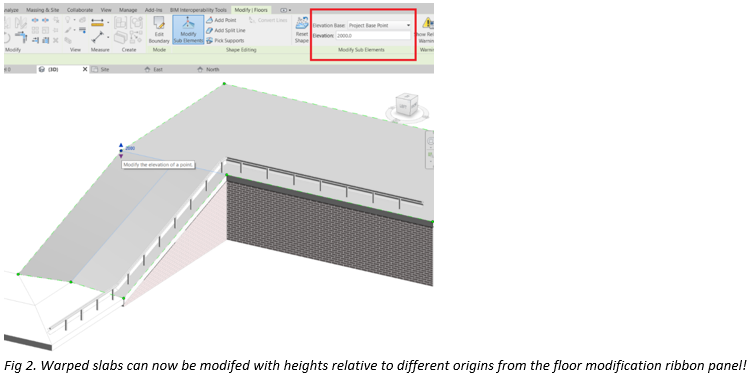Switch to the North view tab
The width and height of the screenshot is (750, 377).
coord(212,69)
